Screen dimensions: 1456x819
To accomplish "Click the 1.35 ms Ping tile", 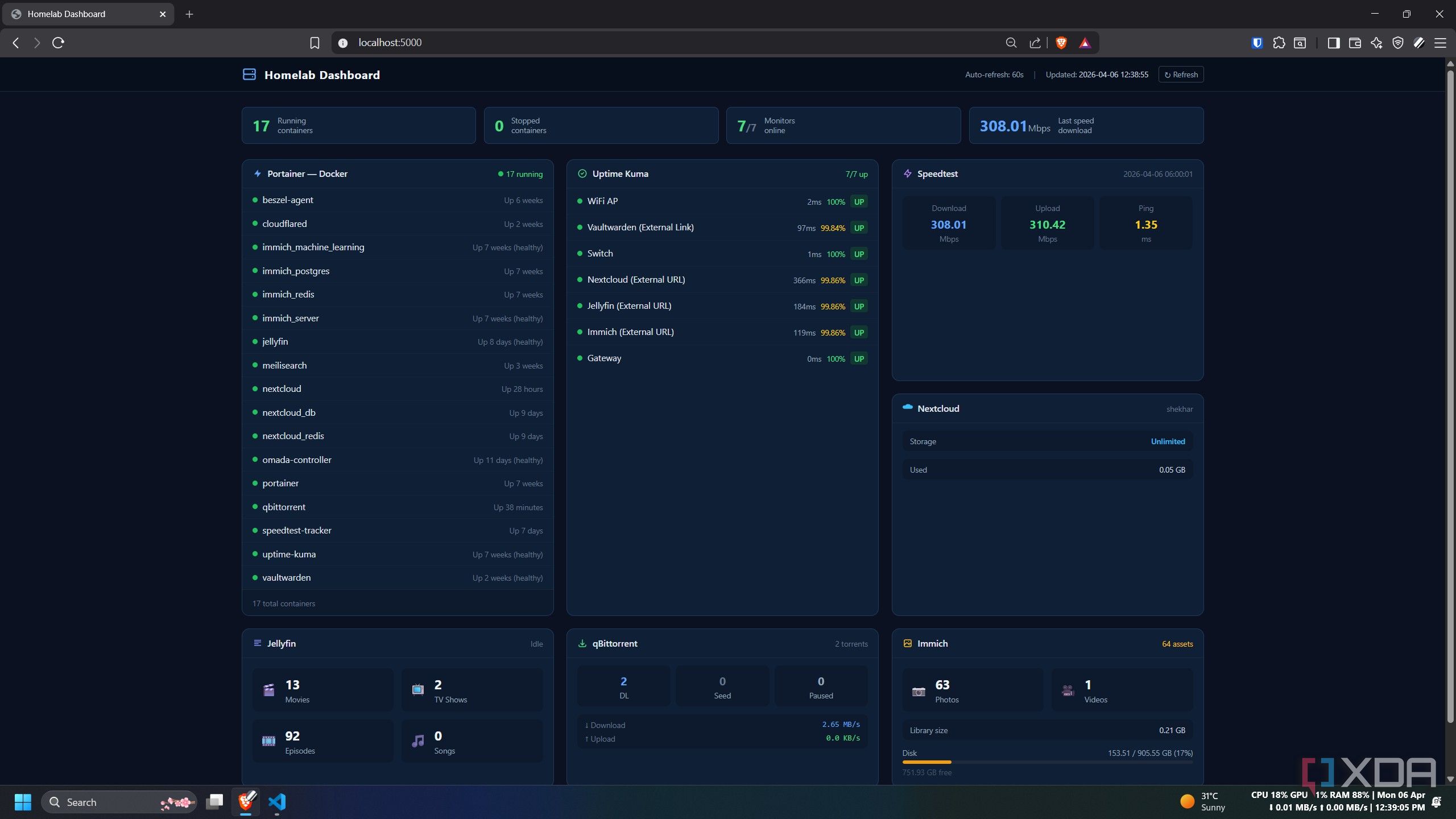I will (1145, 223).
